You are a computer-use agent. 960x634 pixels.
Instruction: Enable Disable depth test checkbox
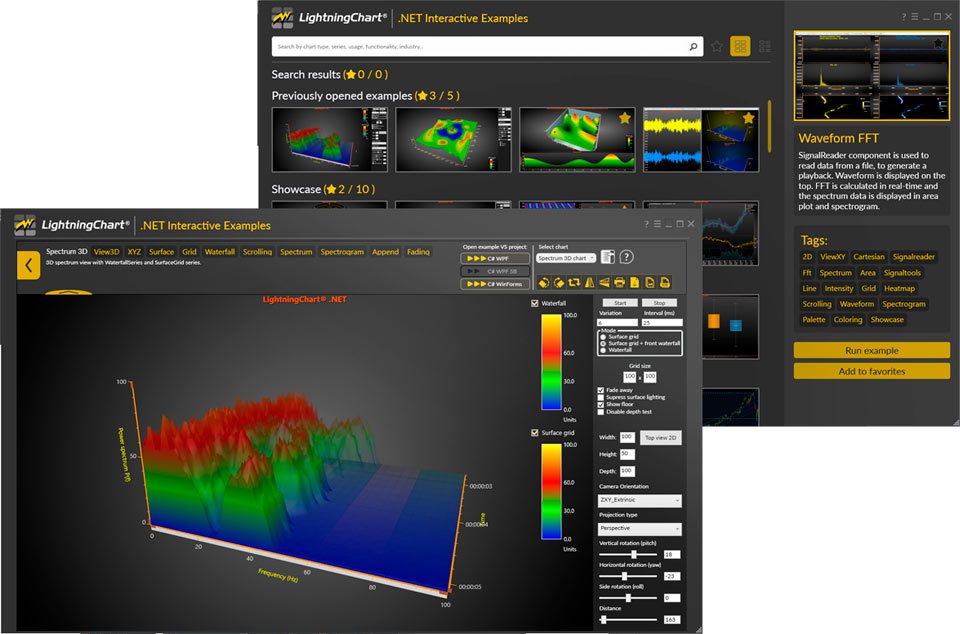601,412
